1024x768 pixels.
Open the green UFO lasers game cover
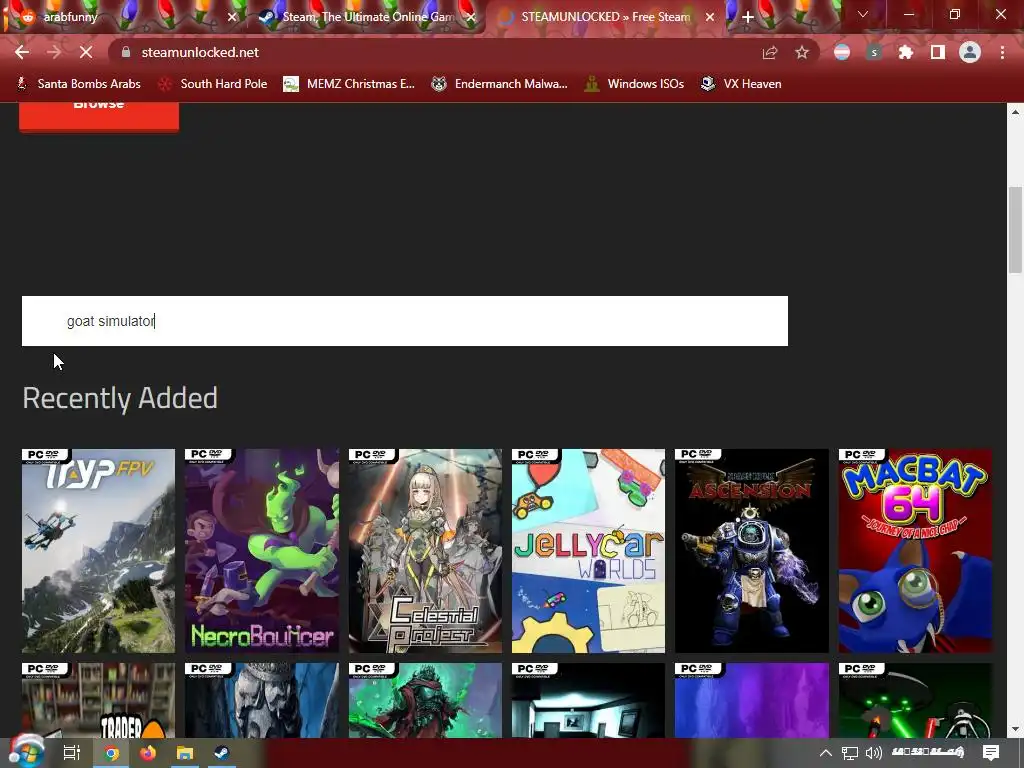coord(915,700)
